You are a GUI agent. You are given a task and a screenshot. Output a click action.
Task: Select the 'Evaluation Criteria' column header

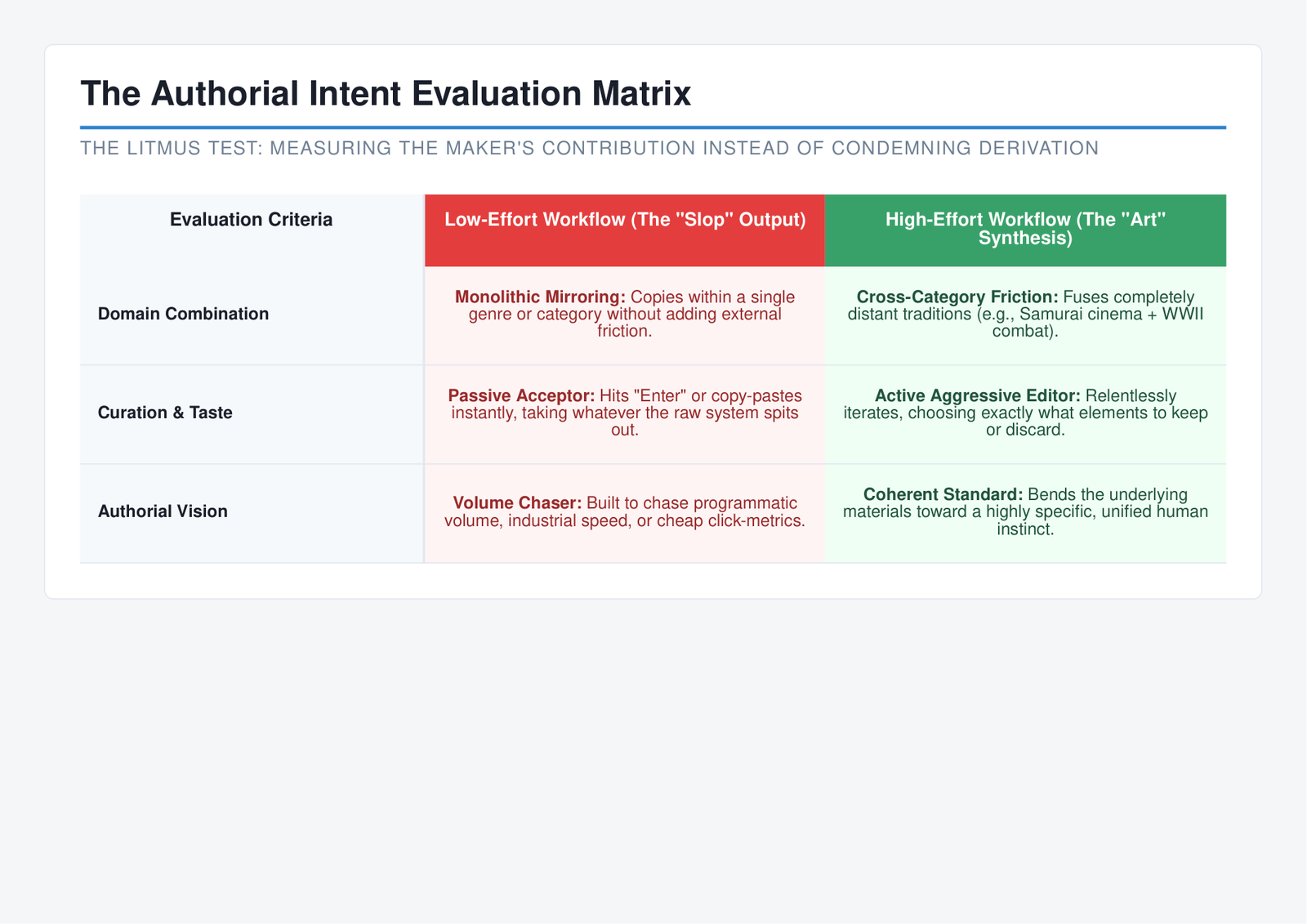pyautogui.click(x=252, y=230)
